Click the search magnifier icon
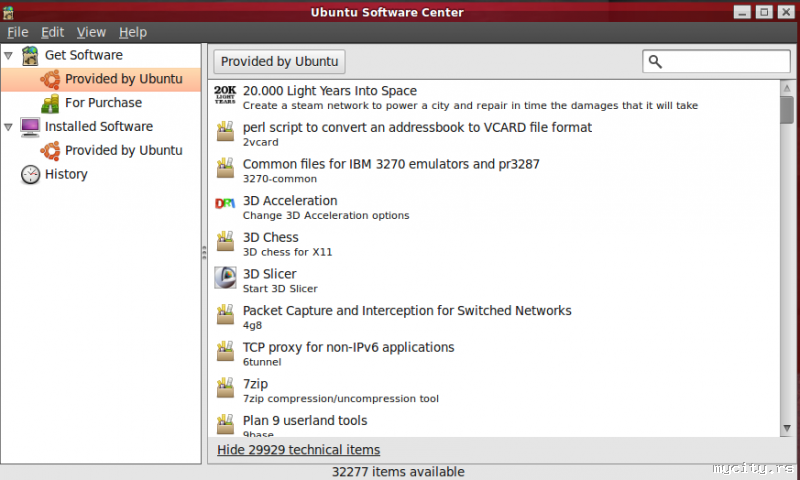 click(656, 62)
